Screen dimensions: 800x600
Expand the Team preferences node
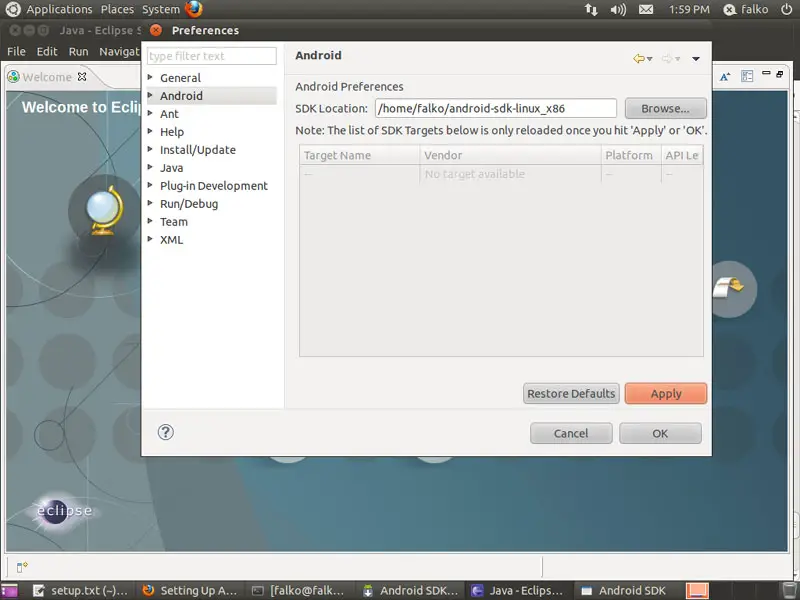tap(150, 221)
